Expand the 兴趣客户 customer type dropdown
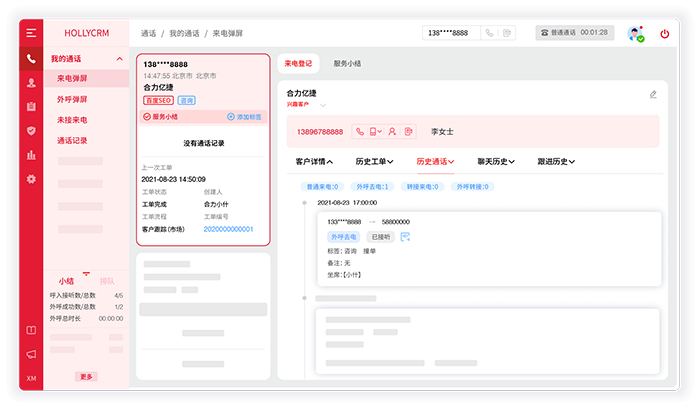 [x=323, y=105]
